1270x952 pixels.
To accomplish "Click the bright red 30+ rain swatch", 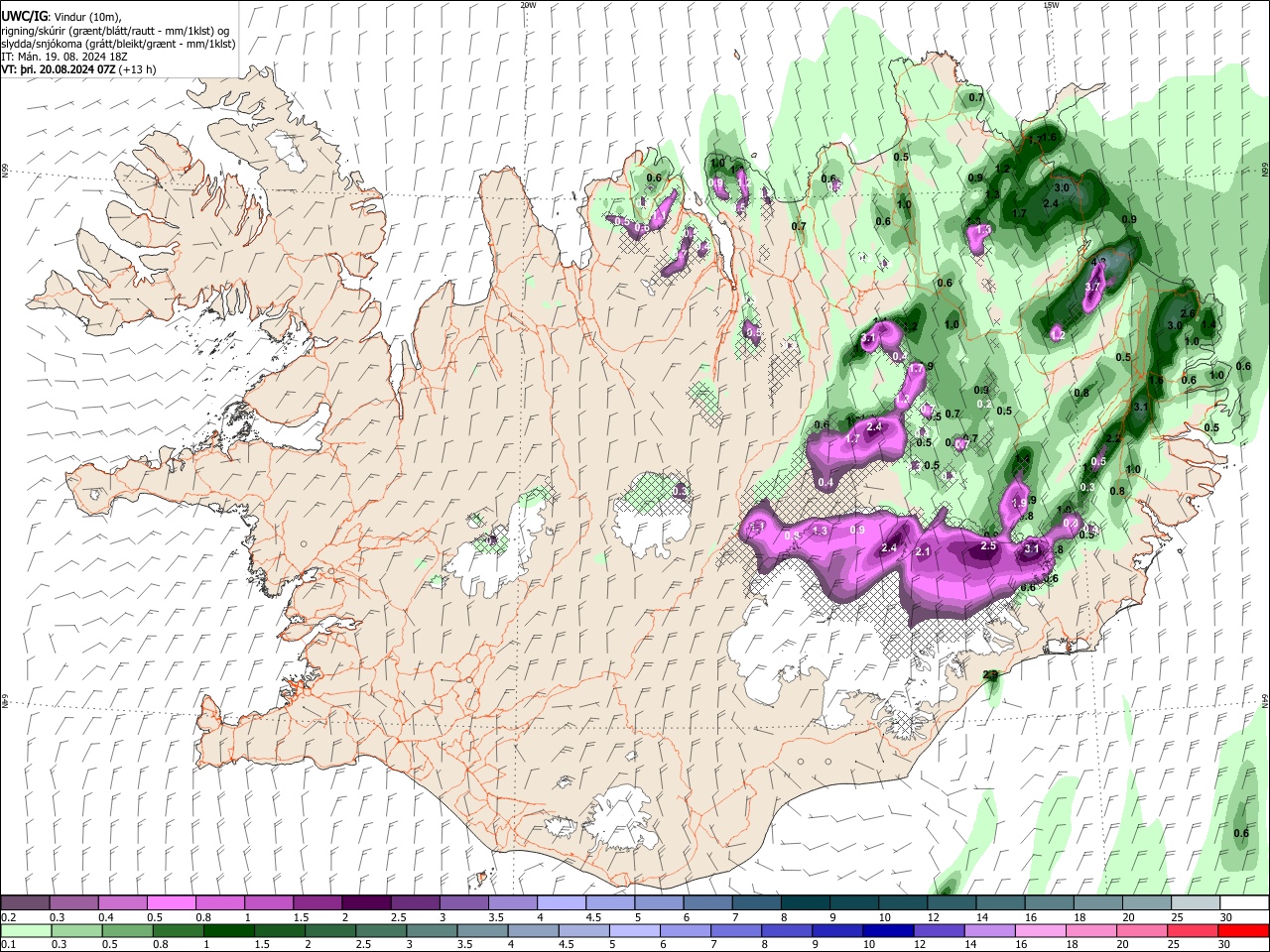I will pyautogui.click(x=1245, y=930).
